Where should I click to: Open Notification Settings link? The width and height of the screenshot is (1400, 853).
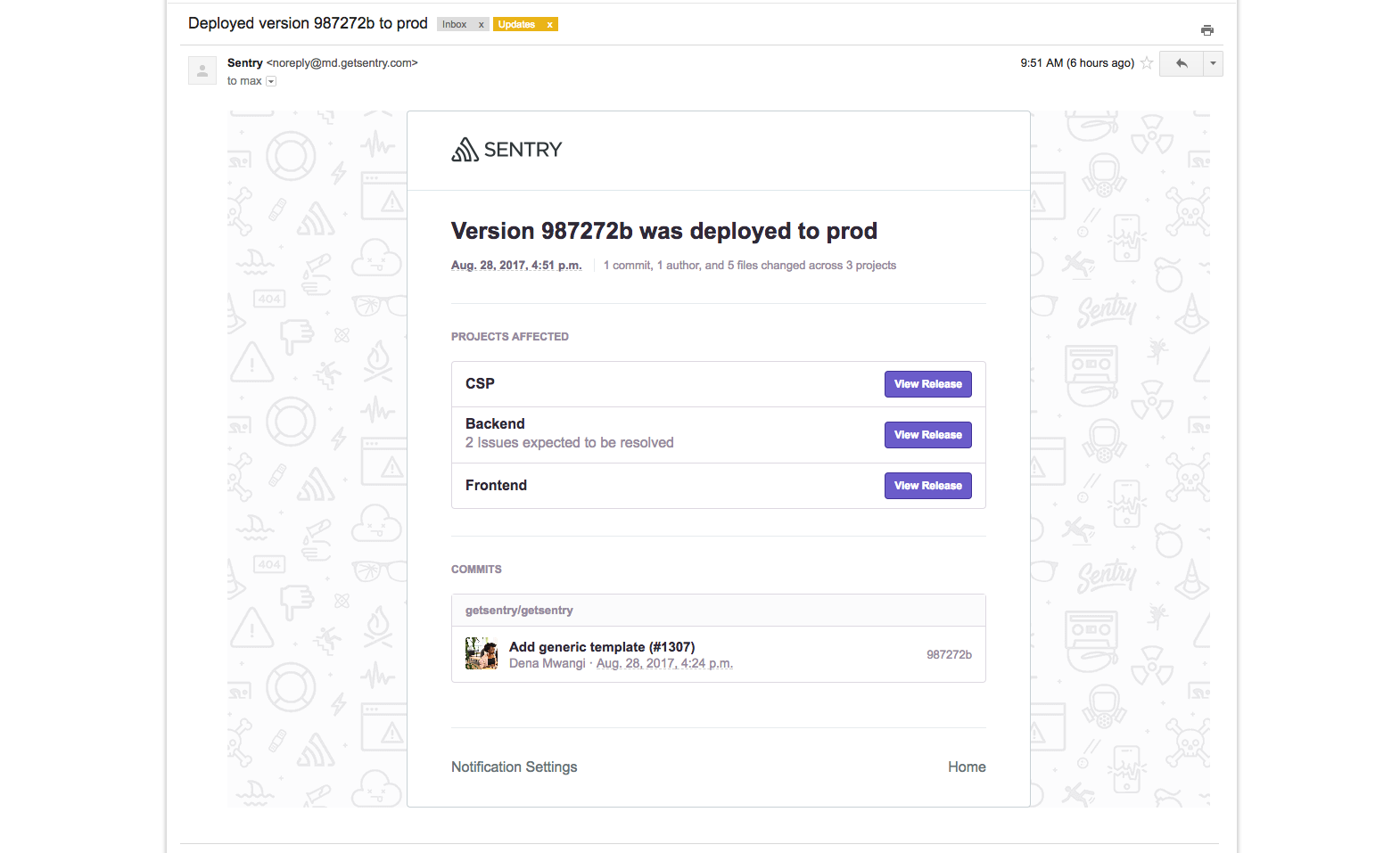pyautogui.click(x=514, y=767)
